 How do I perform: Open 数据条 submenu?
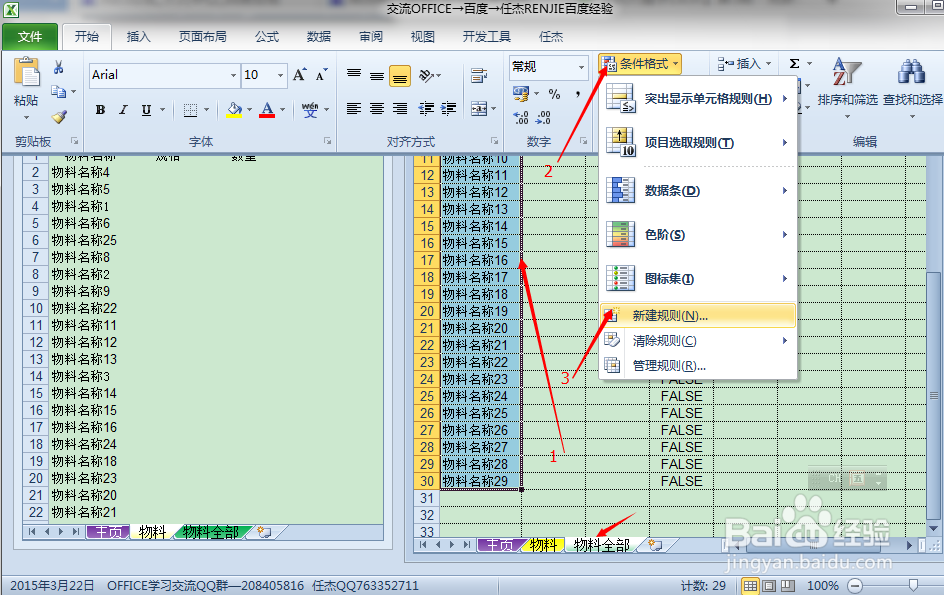(698, 190)
